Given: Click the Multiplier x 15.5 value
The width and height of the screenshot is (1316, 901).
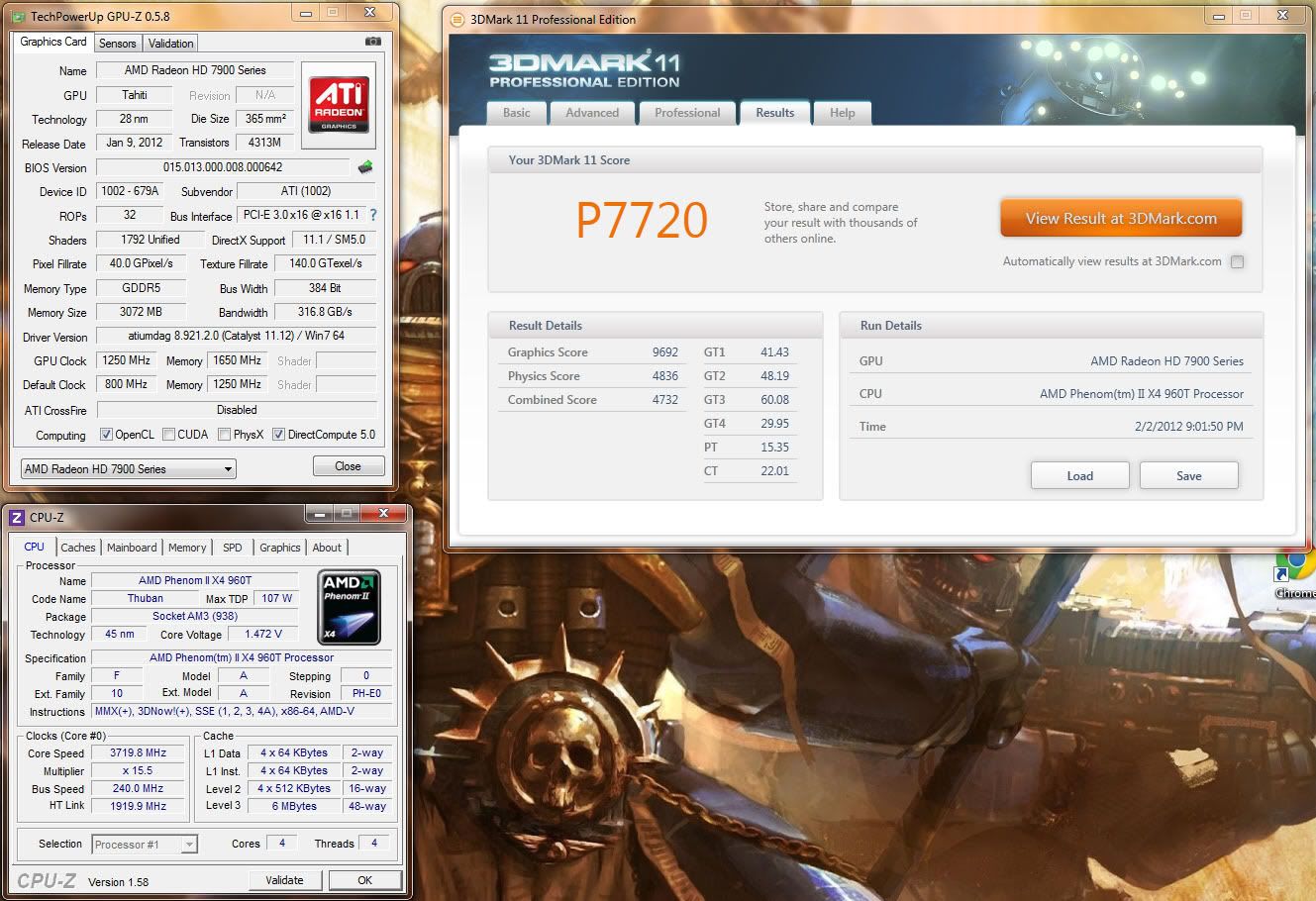Looking at the screenshot, I should tap(138, 770).
